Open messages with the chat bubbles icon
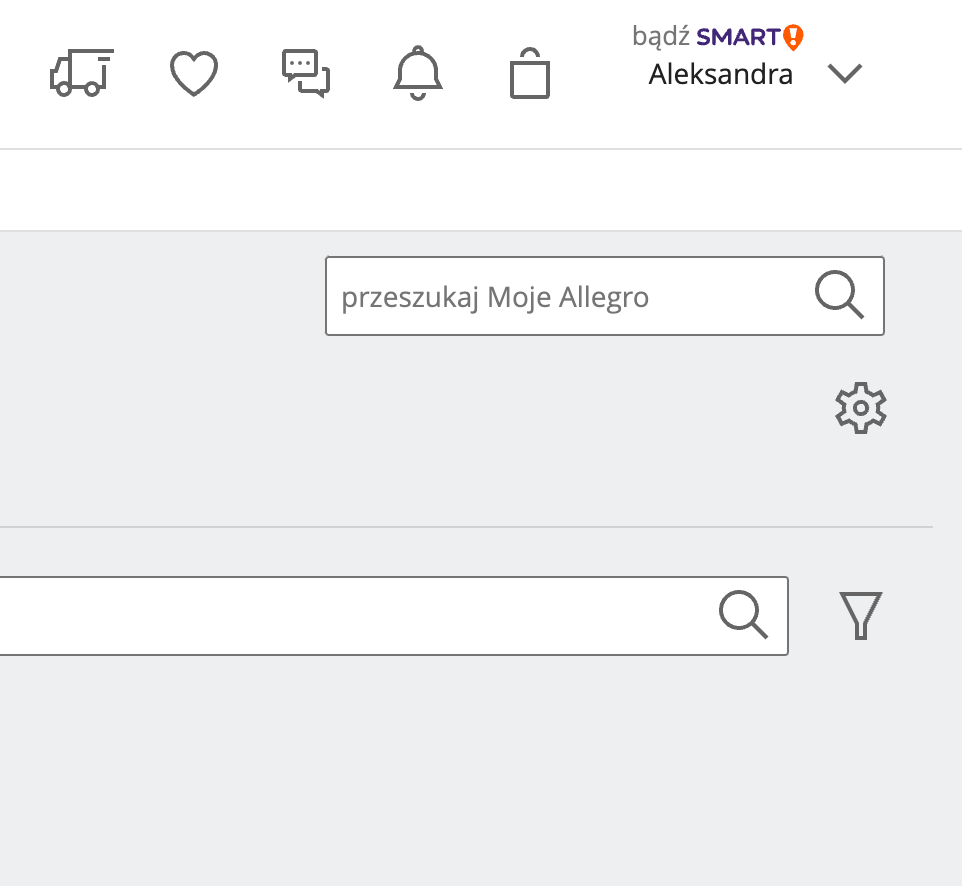The width and height of the screenshot is (962, 886). click(x=306, y=74)
